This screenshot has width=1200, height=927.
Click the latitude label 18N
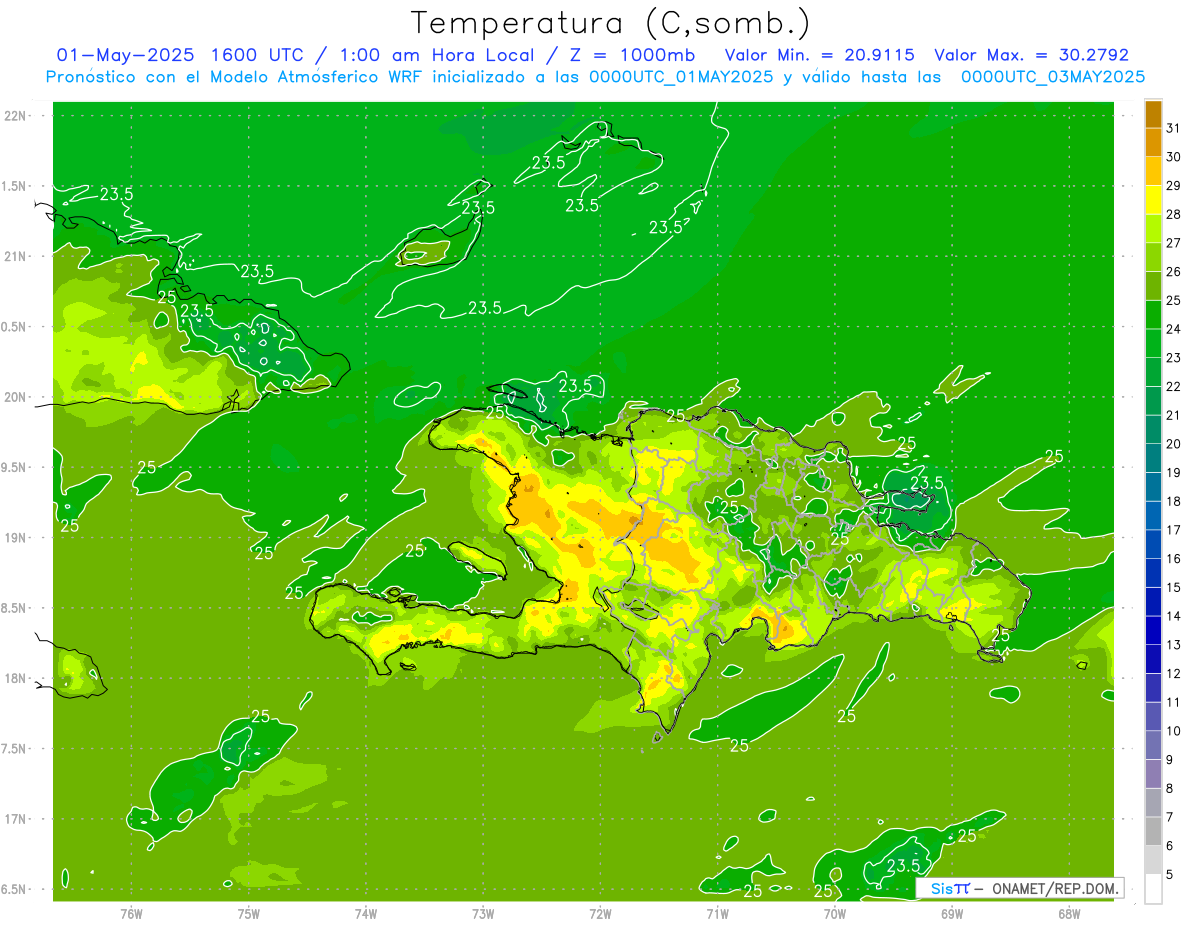tap(15, 678)
